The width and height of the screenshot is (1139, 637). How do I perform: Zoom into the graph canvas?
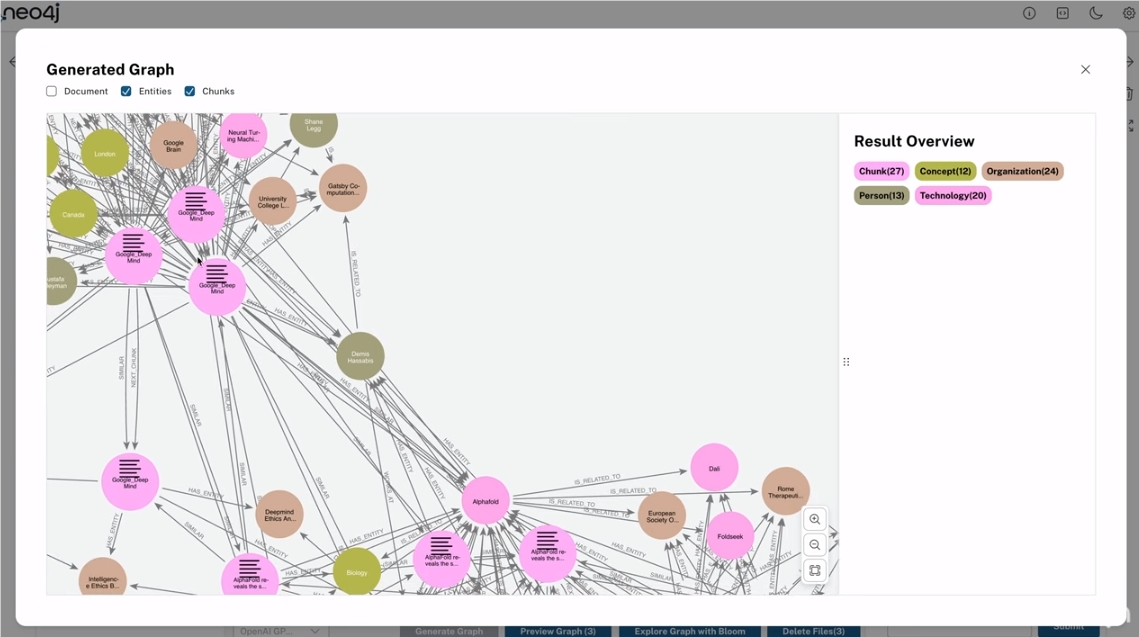[x=815, y=519]
